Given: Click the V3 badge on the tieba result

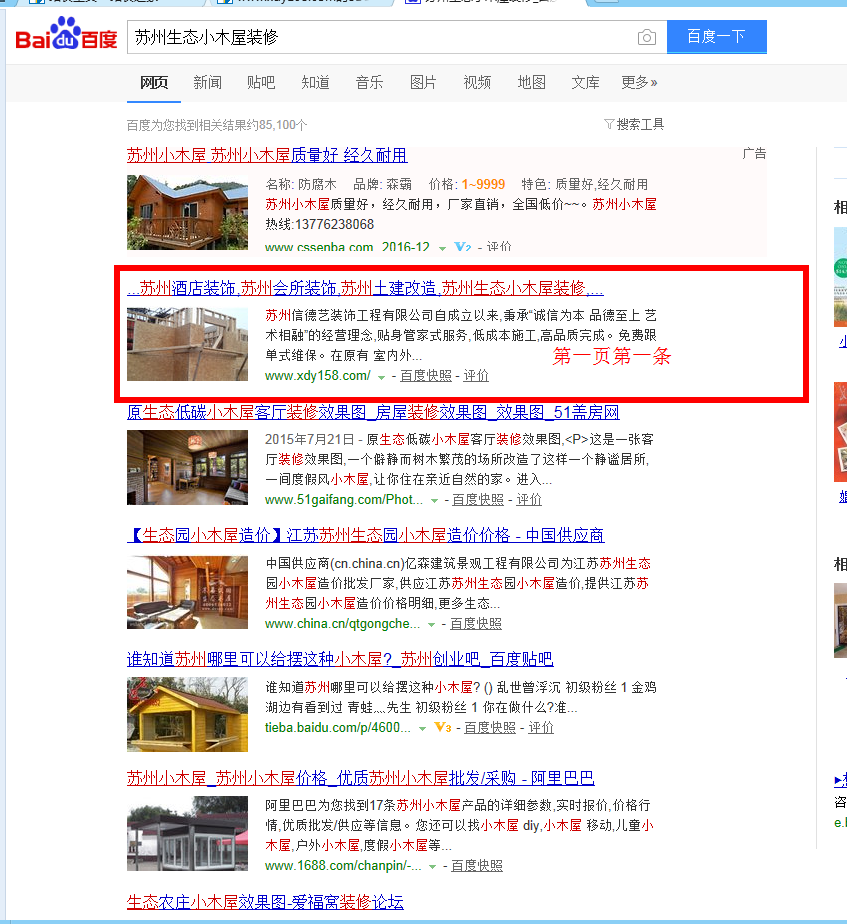Looking at the screenshot, I should click(443, 728).
